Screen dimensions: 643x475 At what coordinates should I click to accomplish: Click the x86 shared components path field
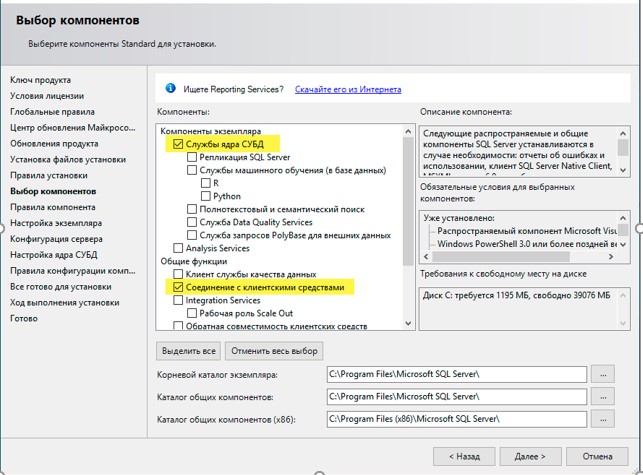(457, 419)
